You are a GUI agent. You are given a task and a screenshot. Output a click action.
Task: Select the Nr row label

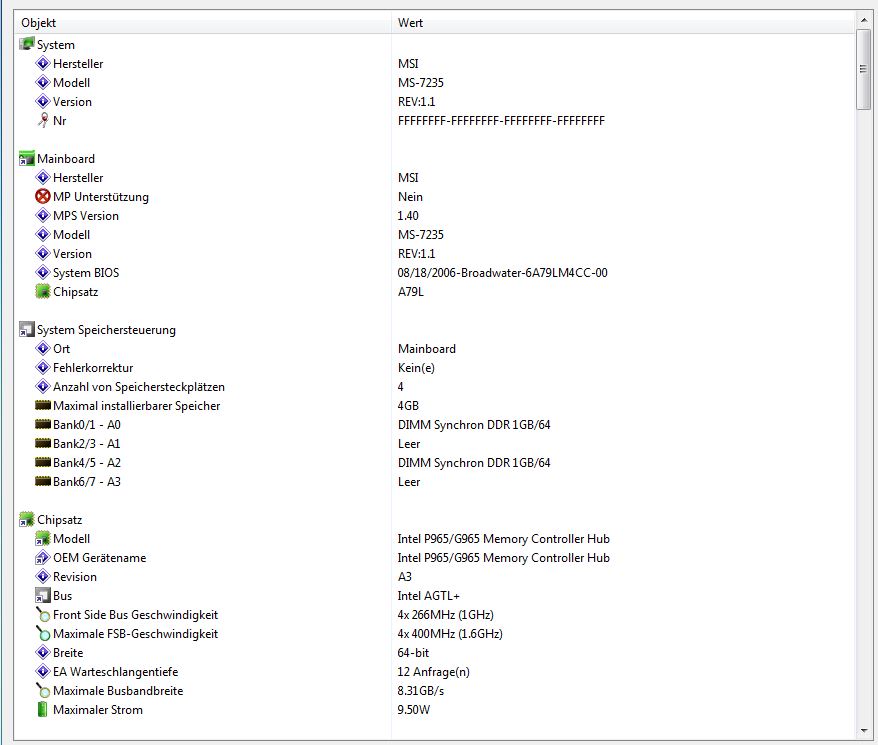coord(59,120)
